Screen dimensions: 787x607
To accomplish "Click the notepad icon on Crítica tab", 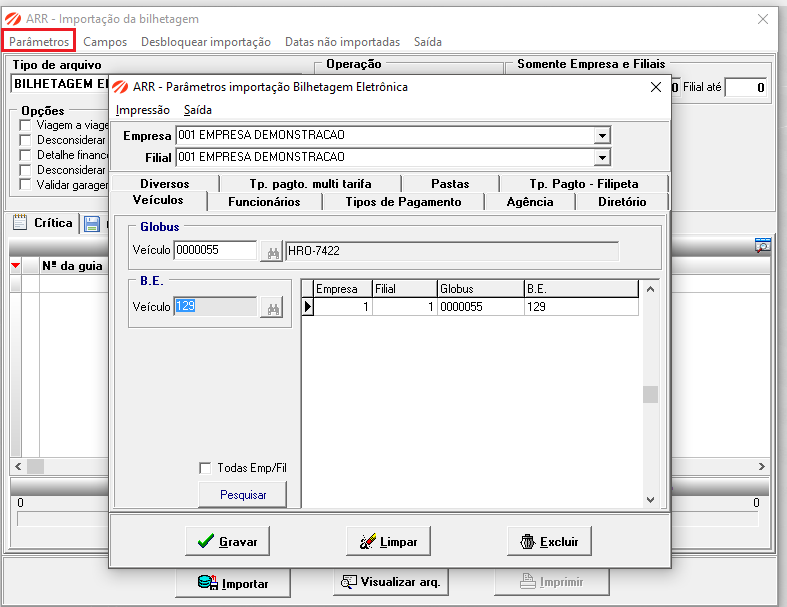I will point(20,222).
